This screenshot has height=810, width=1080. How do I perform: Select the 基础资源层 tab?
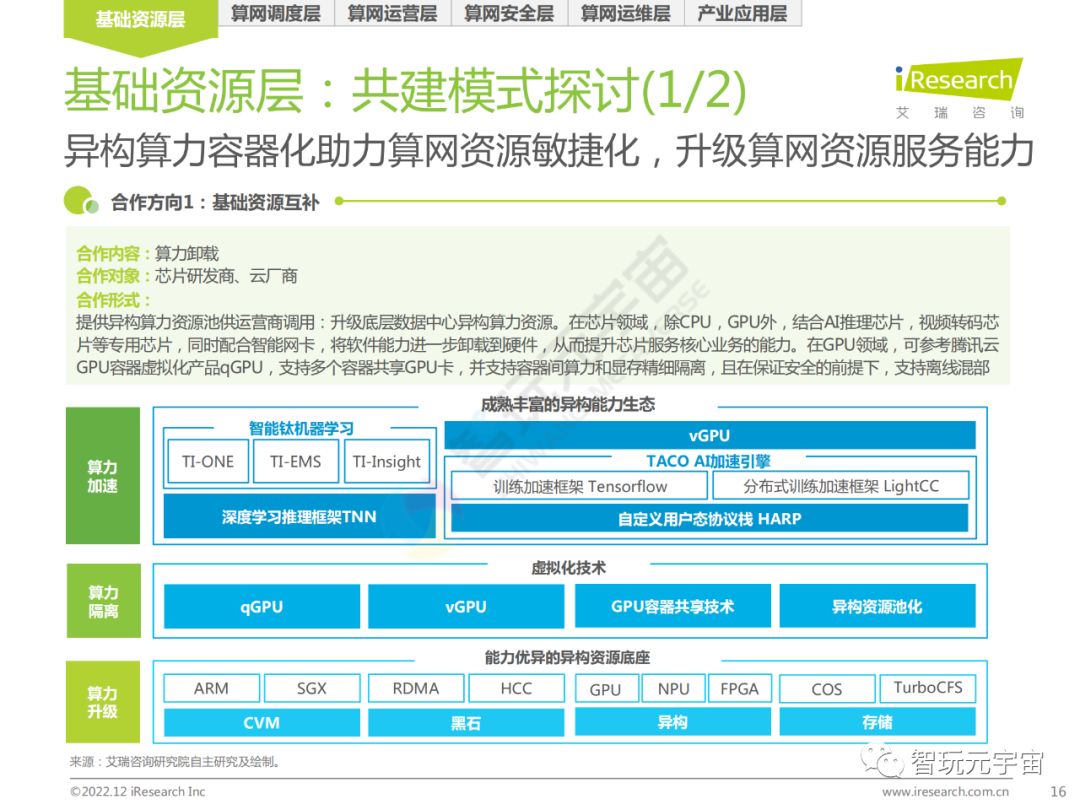(141, 19)
